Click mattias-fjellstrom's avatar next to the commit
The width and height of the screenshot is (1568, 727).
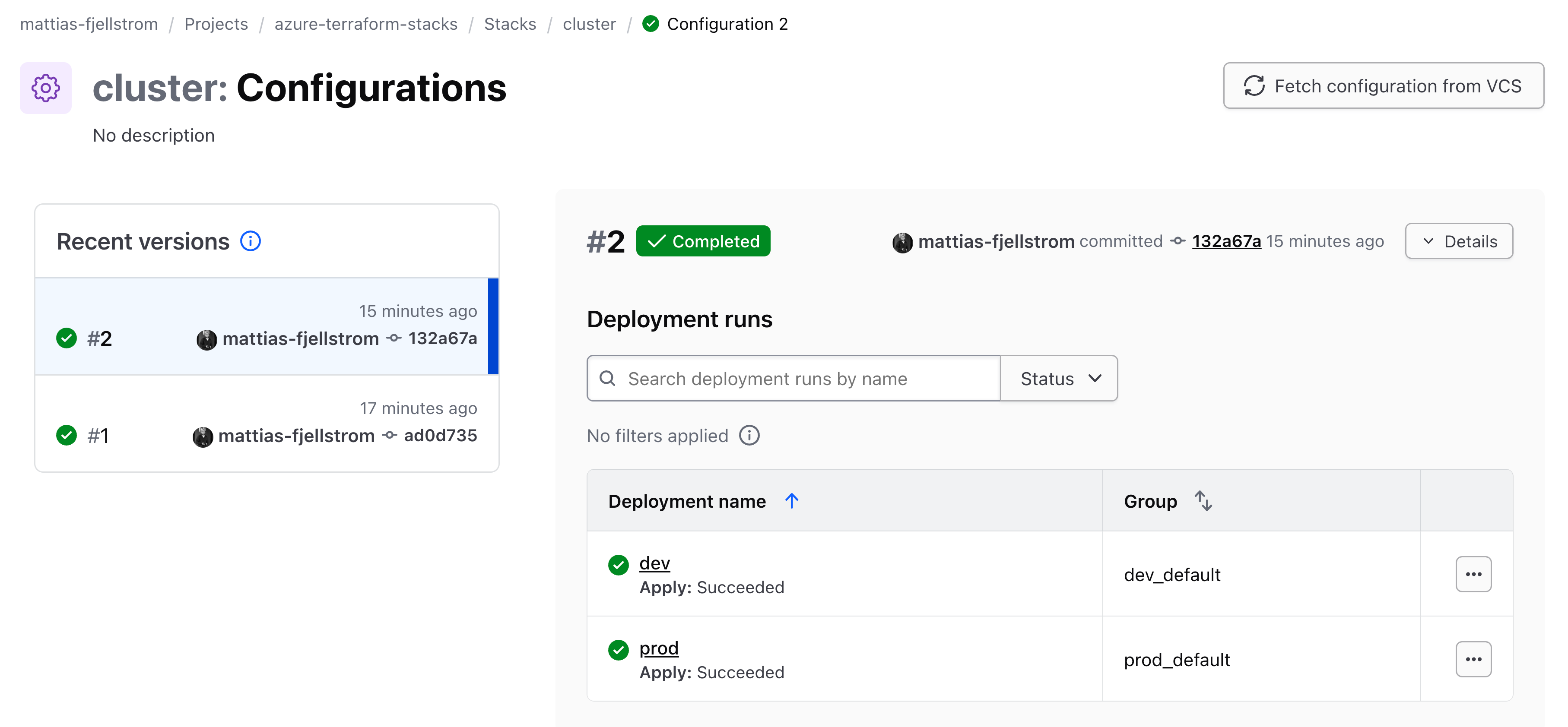pos(902,241)
